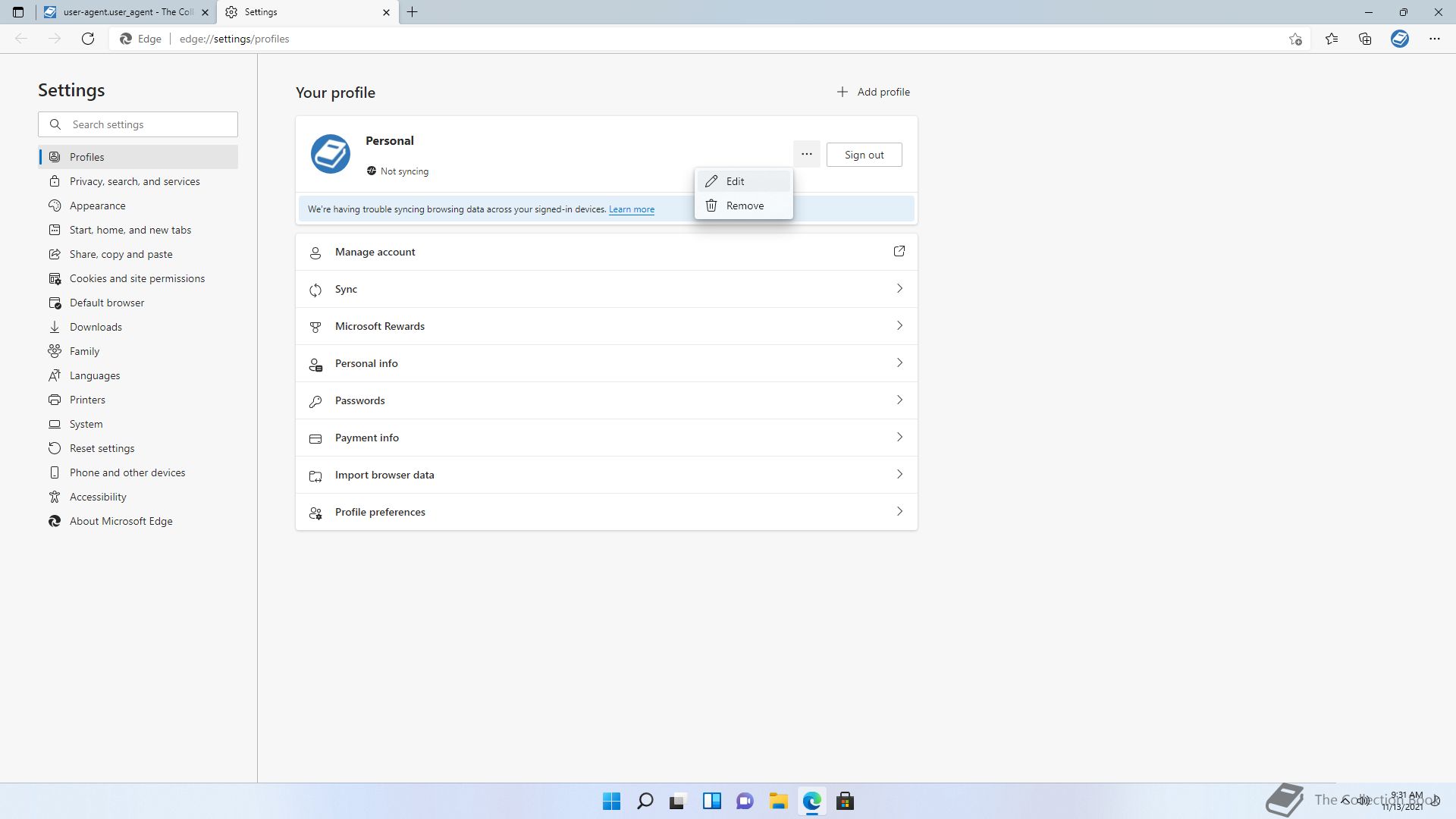This screenshot has width=1456, height=819.
Task: Open Family settings
Action: coord(138,351)
